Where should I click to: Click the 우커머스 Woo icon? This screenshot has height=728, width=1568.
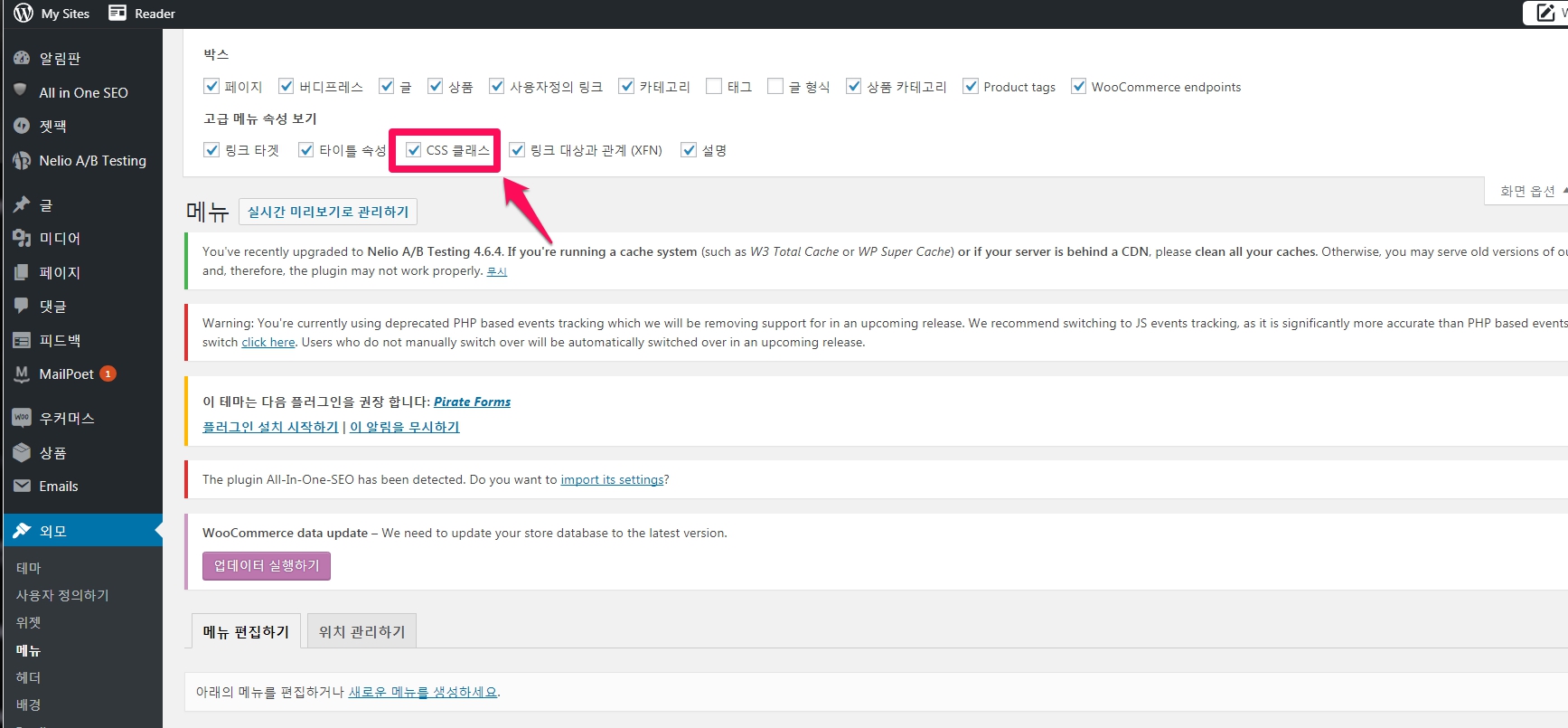22,417
